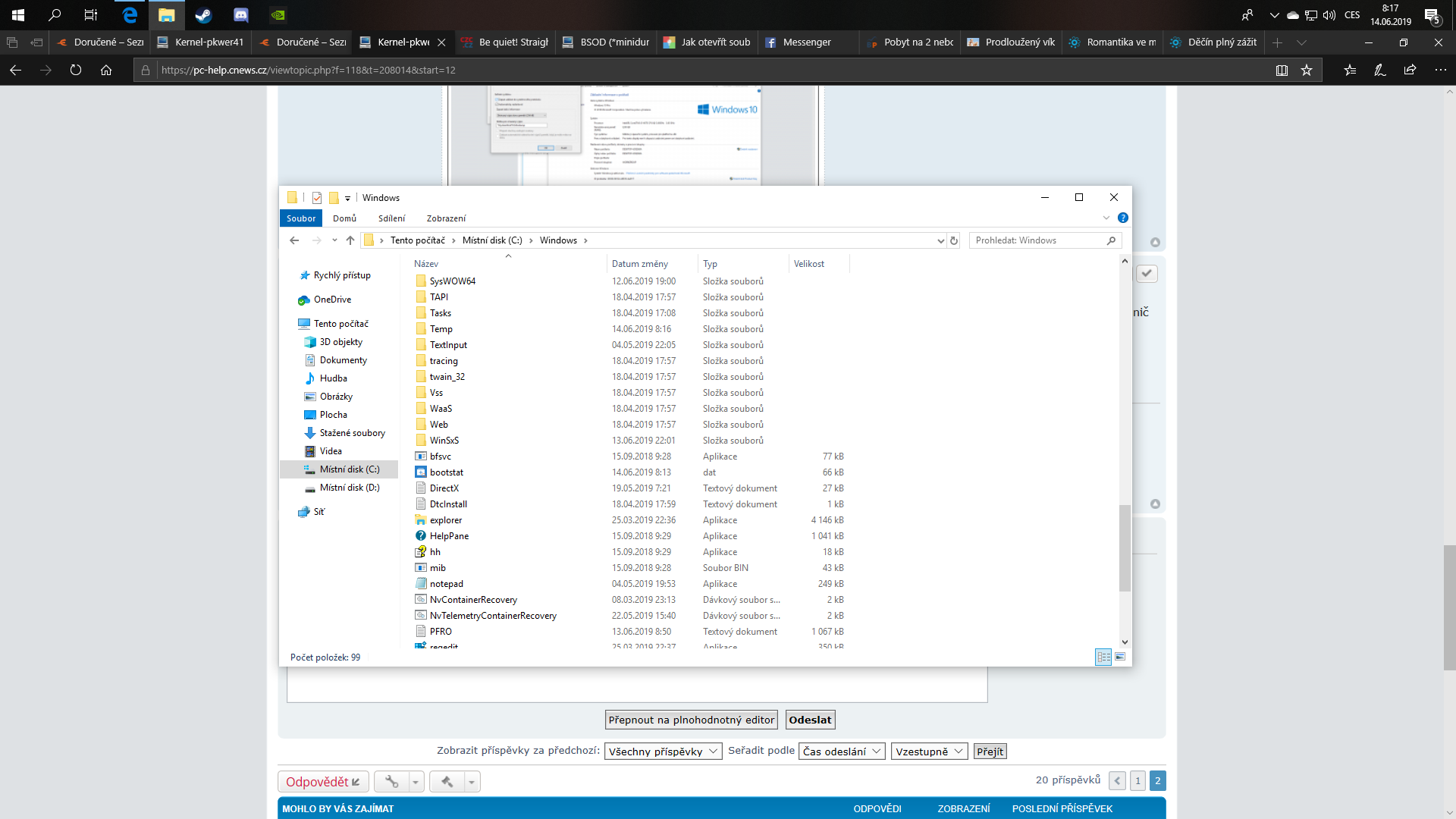Expand the explorer ribbon with the chevron
1456x819 pixels.
coord(1106,218)
